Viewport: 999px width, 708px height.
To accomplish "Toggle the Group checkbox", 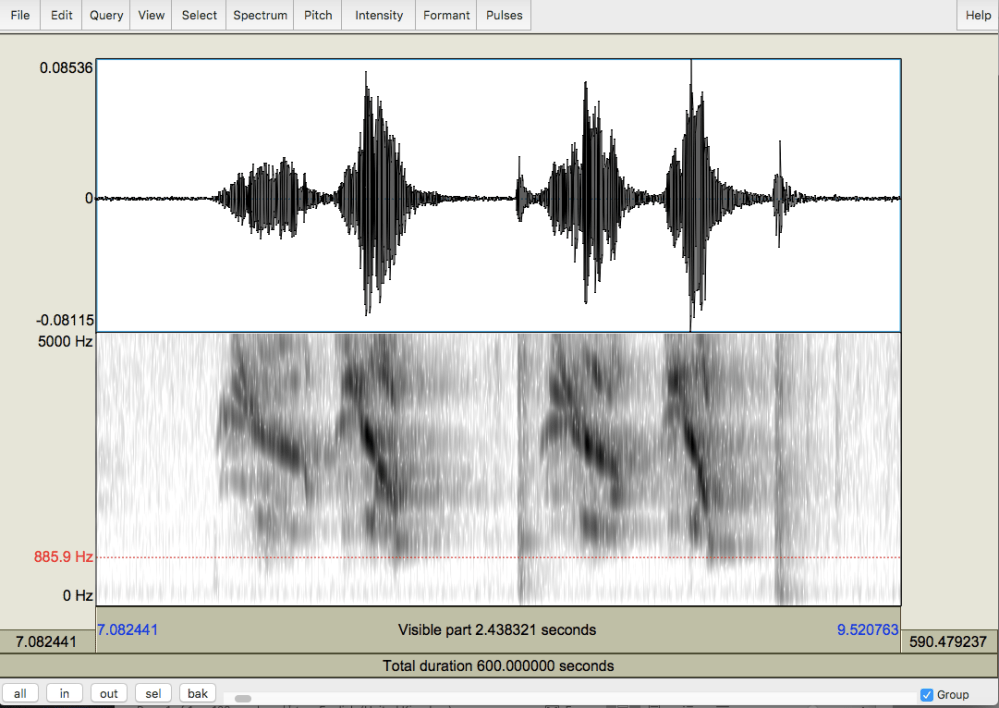I will point(926,695).
